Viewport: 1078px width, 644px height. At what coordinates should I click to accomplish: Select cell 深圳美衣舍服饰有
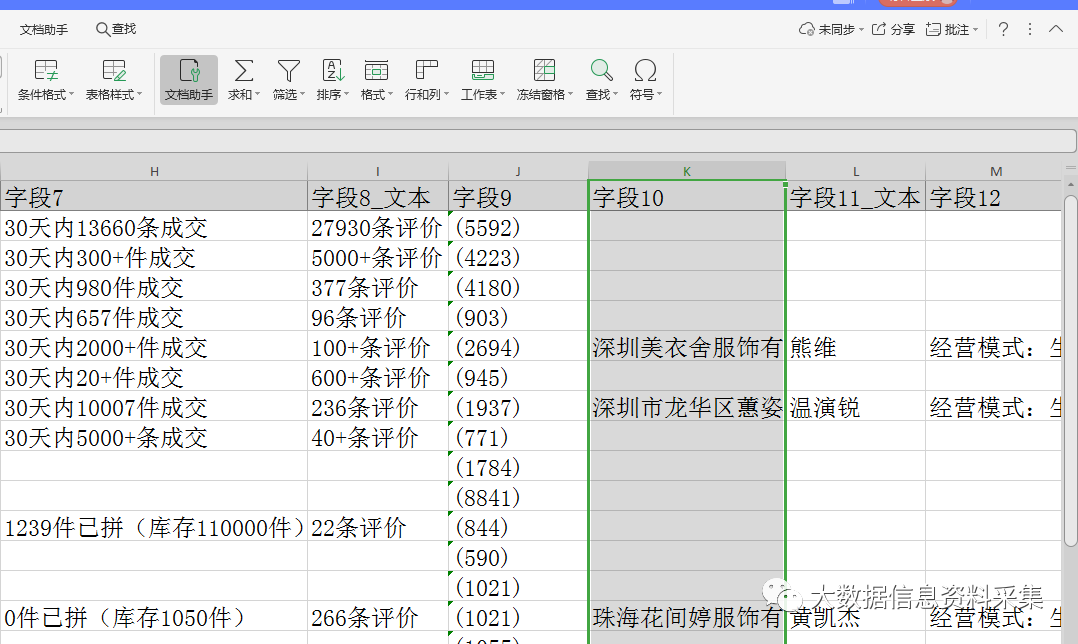[687, 347]
